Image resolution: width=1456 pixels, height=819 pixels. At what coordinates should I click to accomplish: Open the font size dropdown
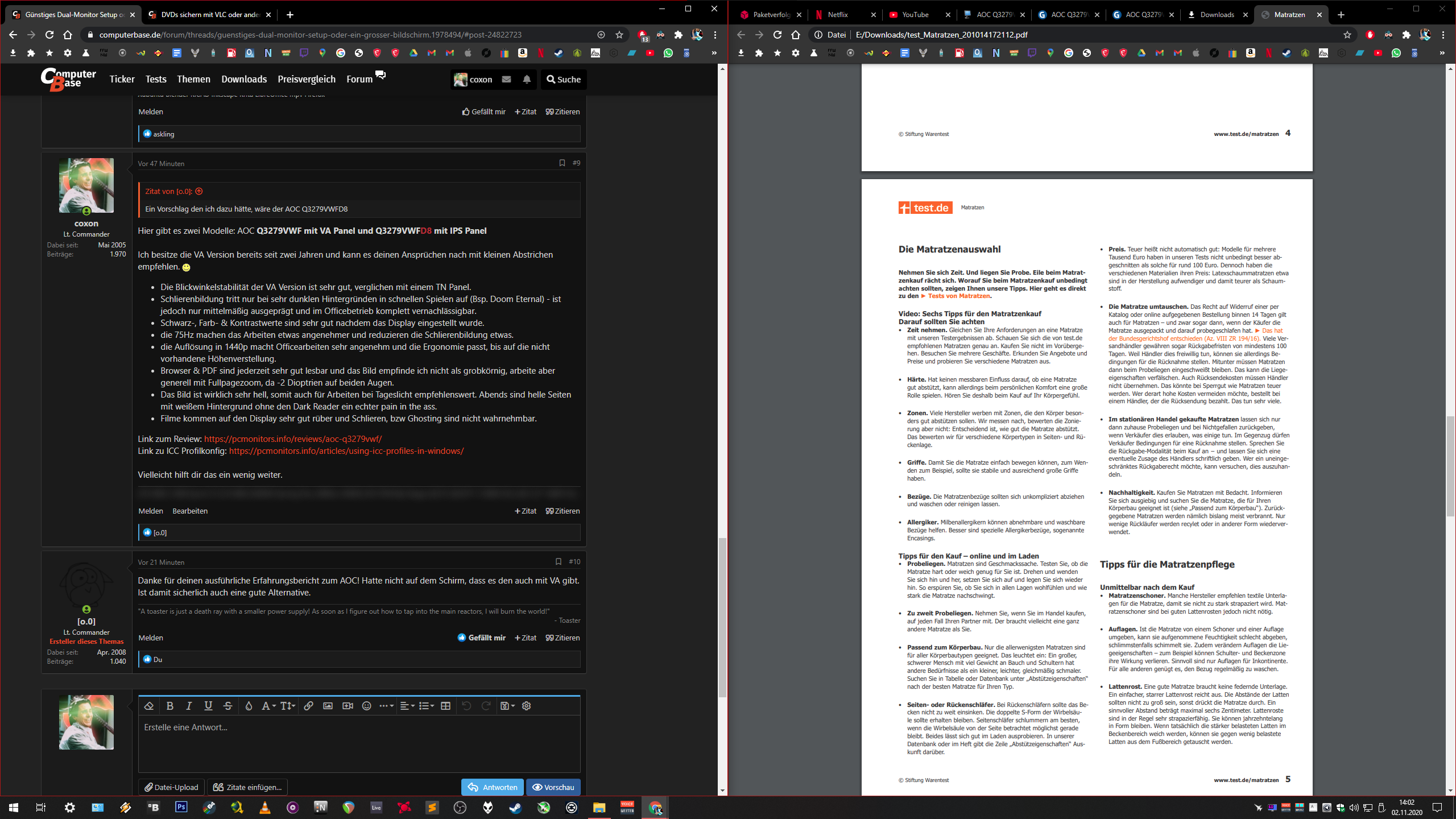pyautogui.click(x=287, y=706)
